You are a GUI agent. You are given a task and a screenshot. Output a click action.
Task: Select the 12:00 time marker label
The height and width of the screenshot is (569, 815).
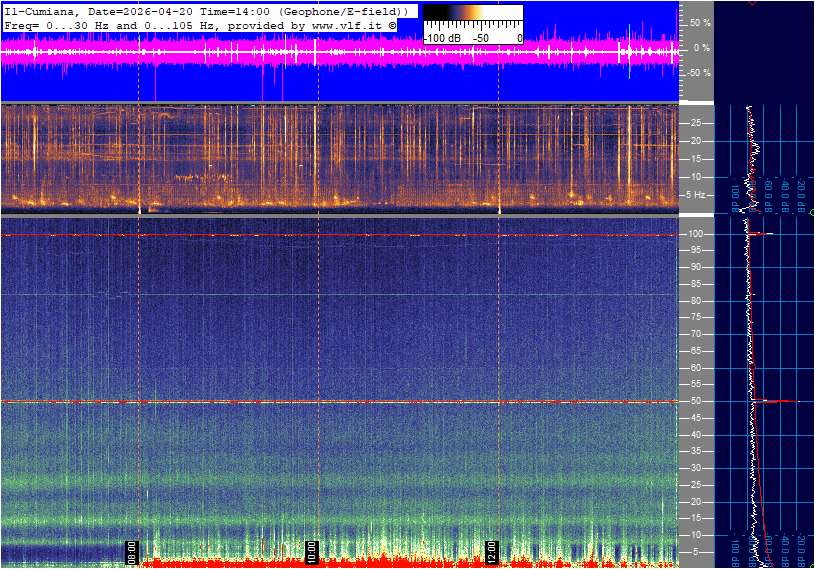coord(492,550)
